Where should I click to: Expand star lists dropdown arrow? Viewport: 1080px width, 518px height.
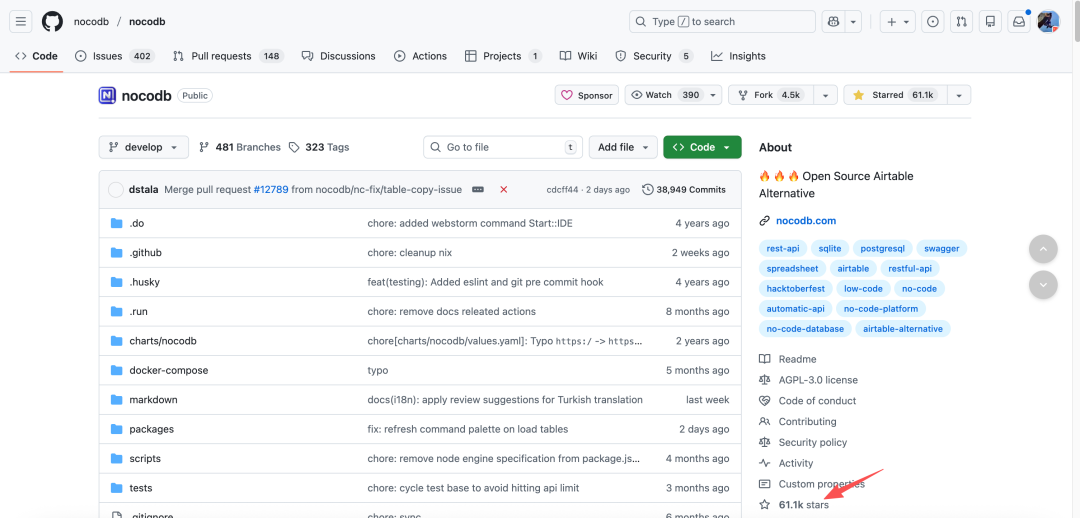[959, 95]
